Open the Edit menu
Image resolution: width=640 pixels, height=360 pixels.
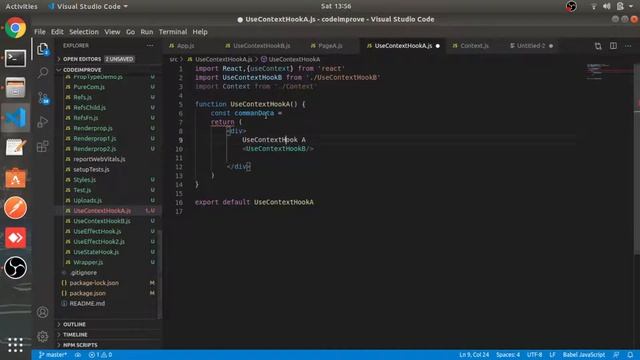[x=57, y=32]
